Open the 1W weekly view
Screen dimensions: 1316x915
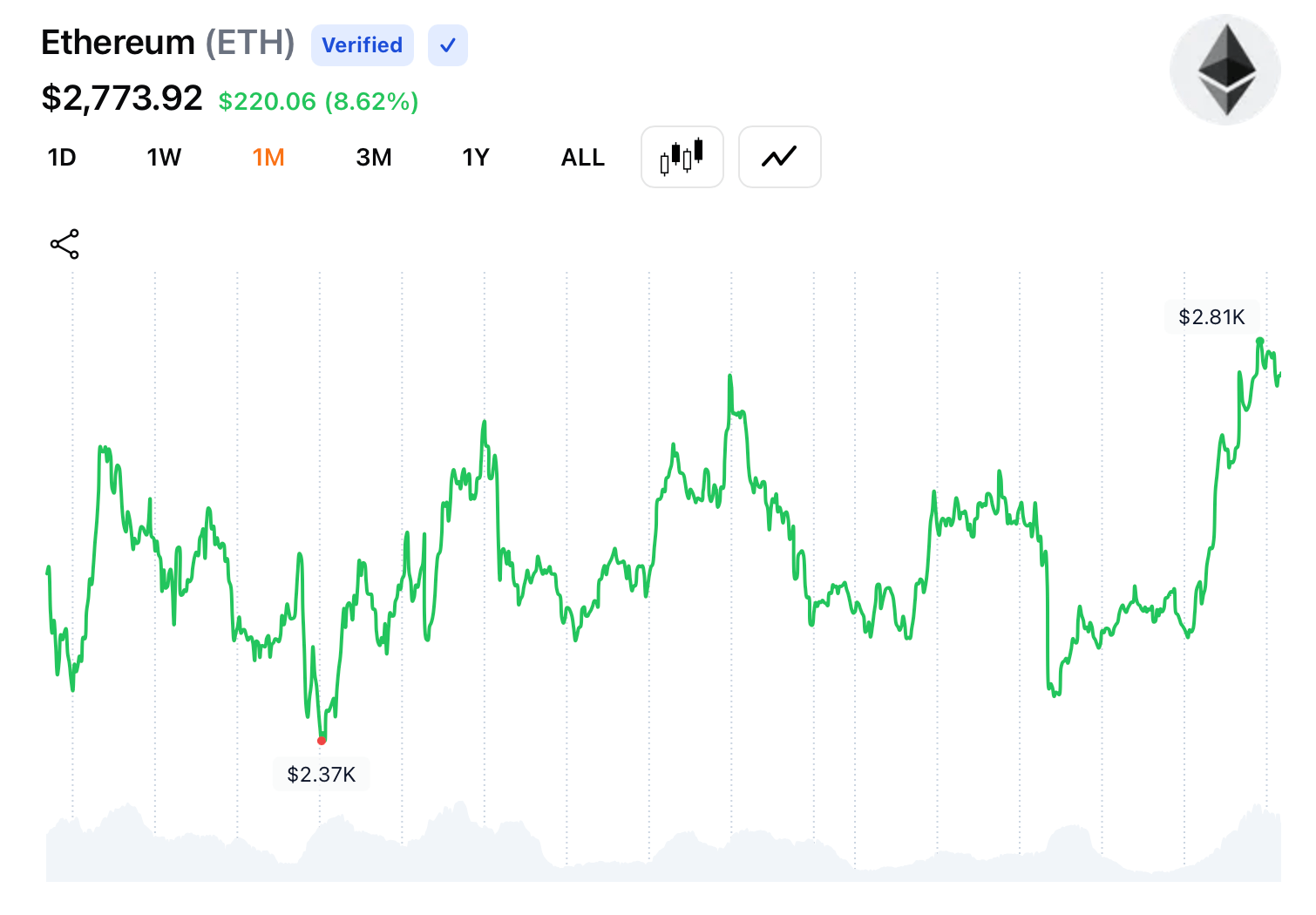click(164, 157)
